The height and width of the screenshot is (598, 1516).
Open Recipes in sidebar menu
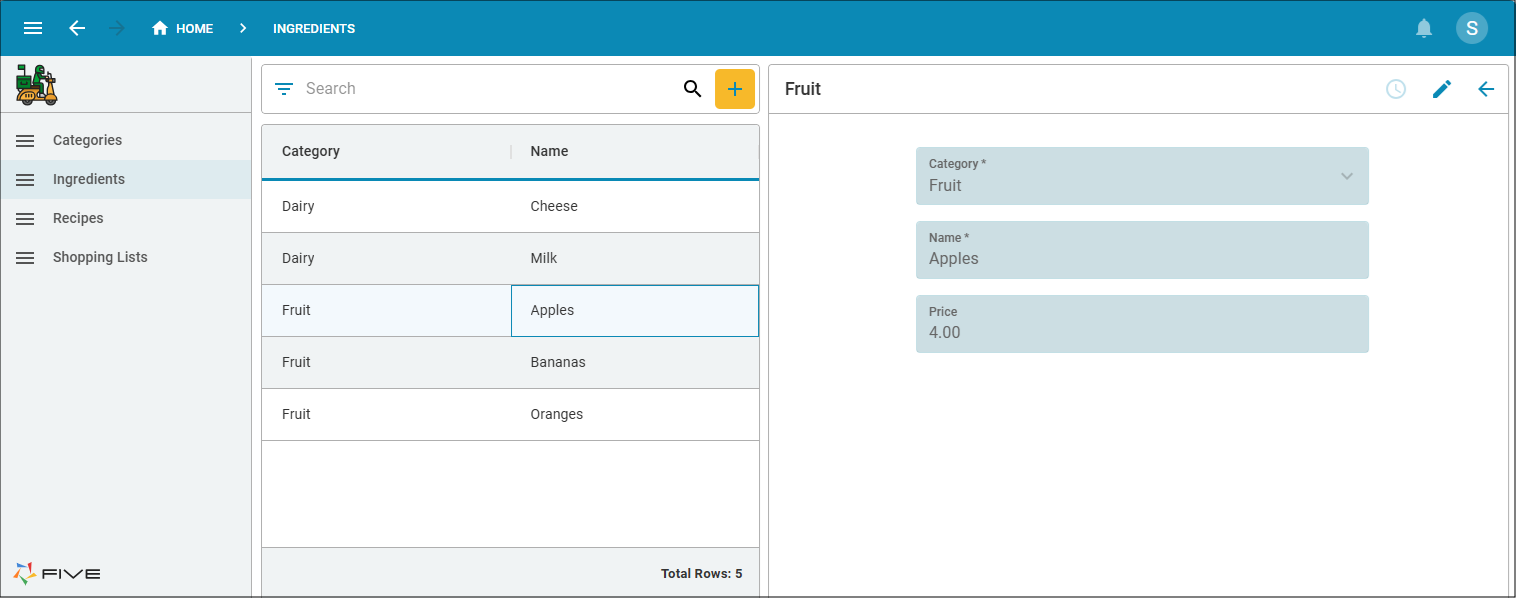click(x=78, y=218)
